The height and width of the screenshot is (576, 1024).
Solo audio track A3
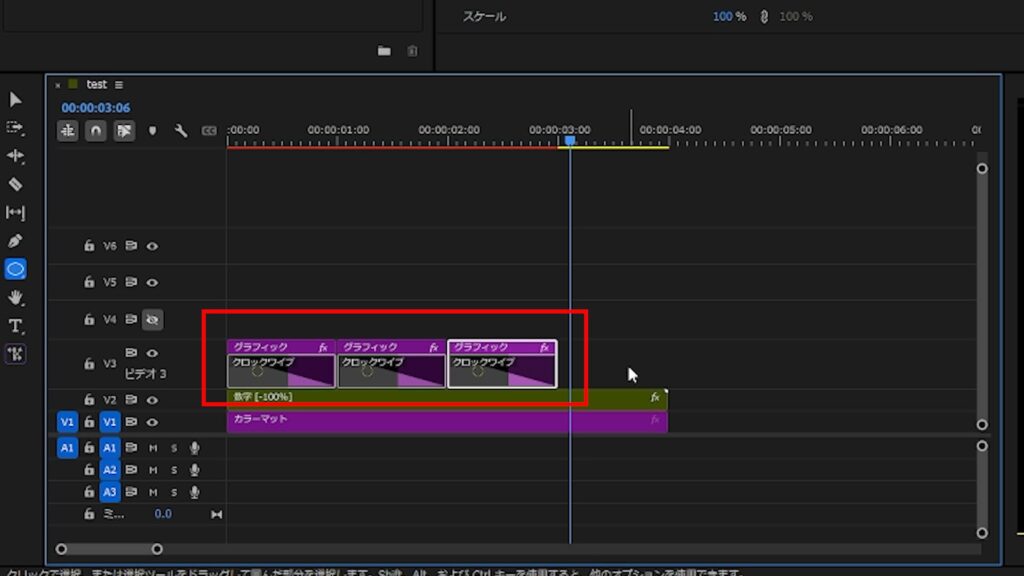(x=174, y=492)
